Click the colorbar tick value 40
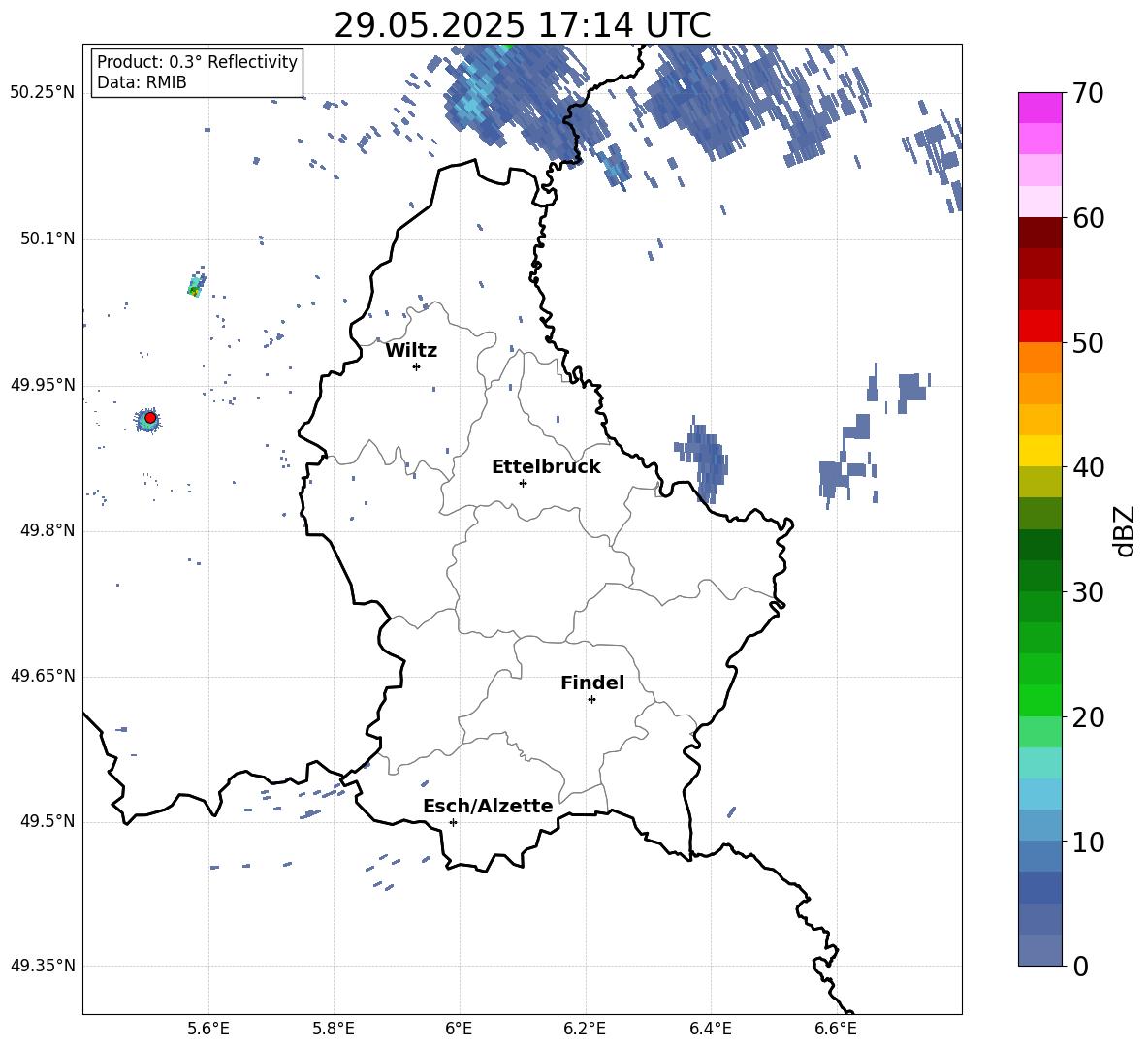 point(1087,467)
